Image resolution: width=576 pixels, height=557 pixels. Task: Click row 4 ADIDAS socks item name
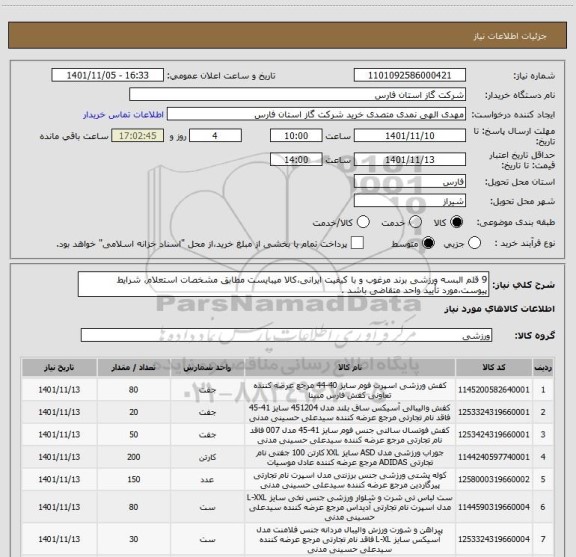click(x=350, y=457)
